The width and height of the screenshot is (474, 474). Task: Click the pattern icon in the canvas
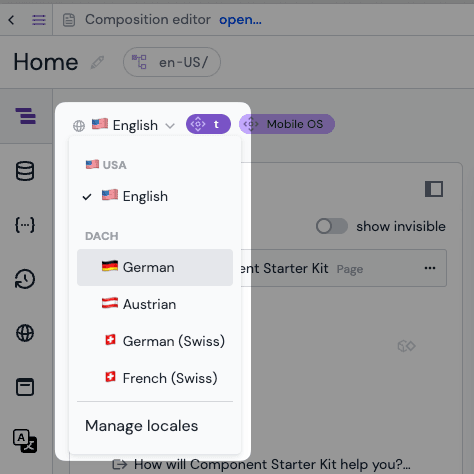(x=406, y=346)
